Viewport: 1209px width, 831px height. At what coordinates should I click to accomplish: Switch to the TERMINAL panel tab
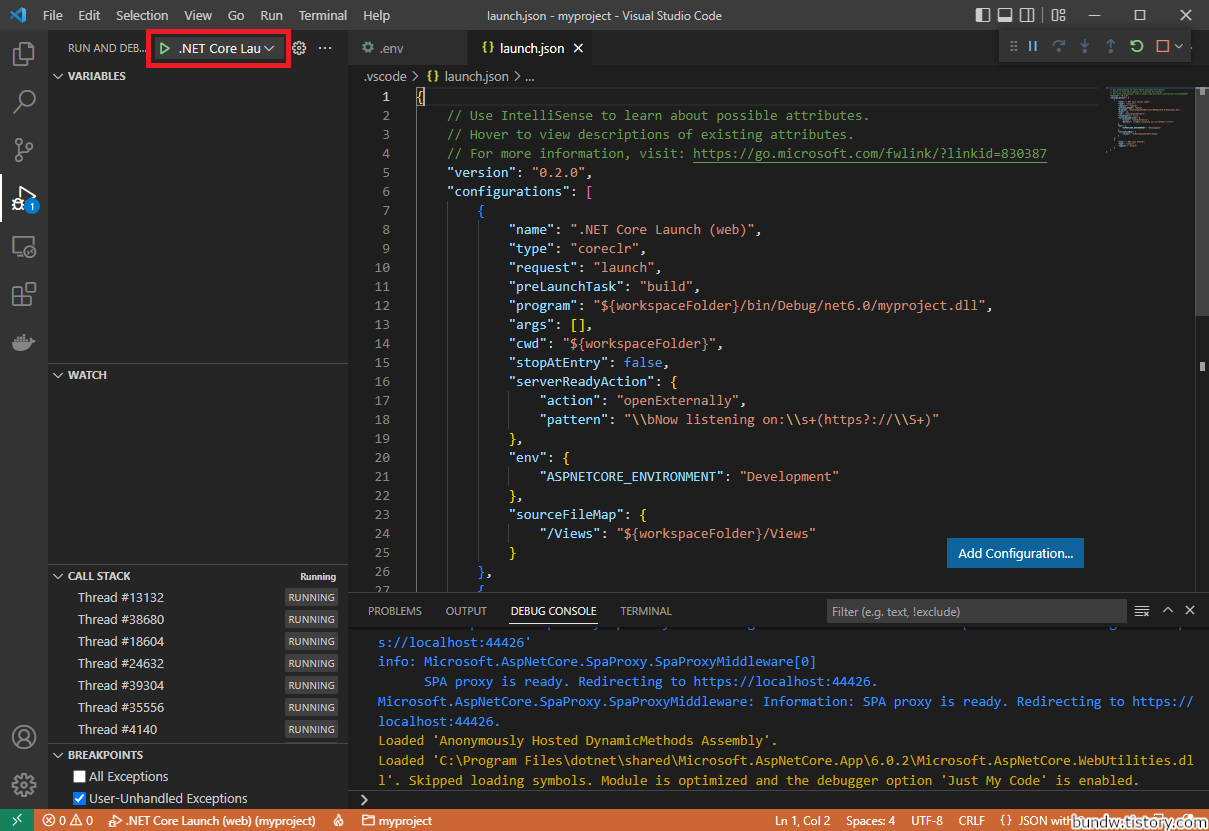(x=646, y=611)
